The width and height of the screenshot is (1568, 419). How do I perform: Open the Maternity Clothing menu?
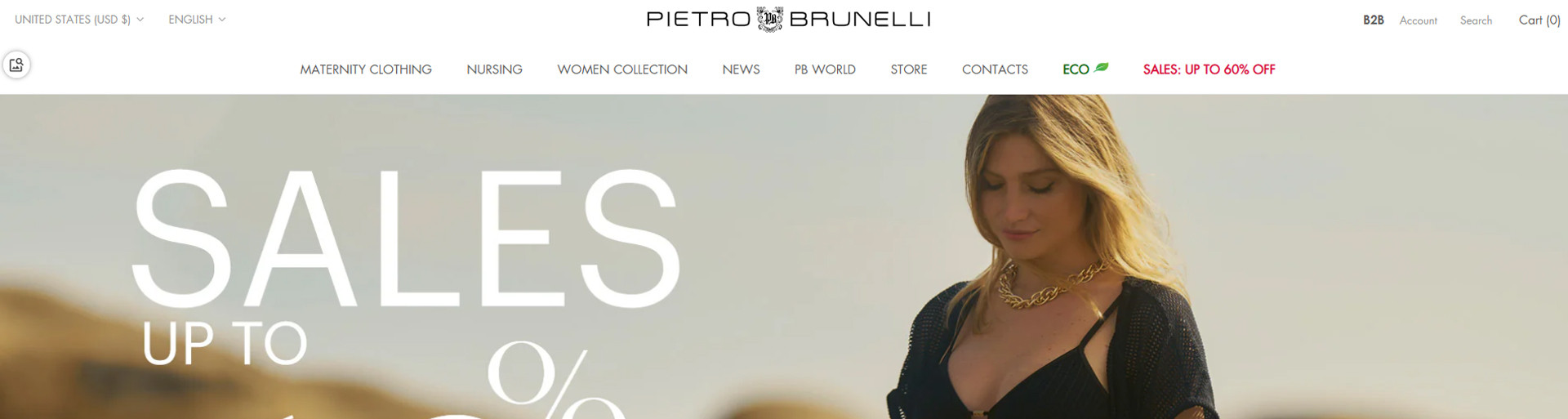pyautogui.click(x=366, y=69)
